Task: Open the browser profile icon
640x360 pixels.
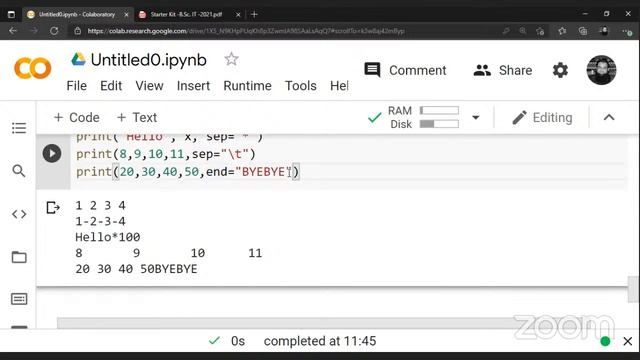Action: [604, 31]
